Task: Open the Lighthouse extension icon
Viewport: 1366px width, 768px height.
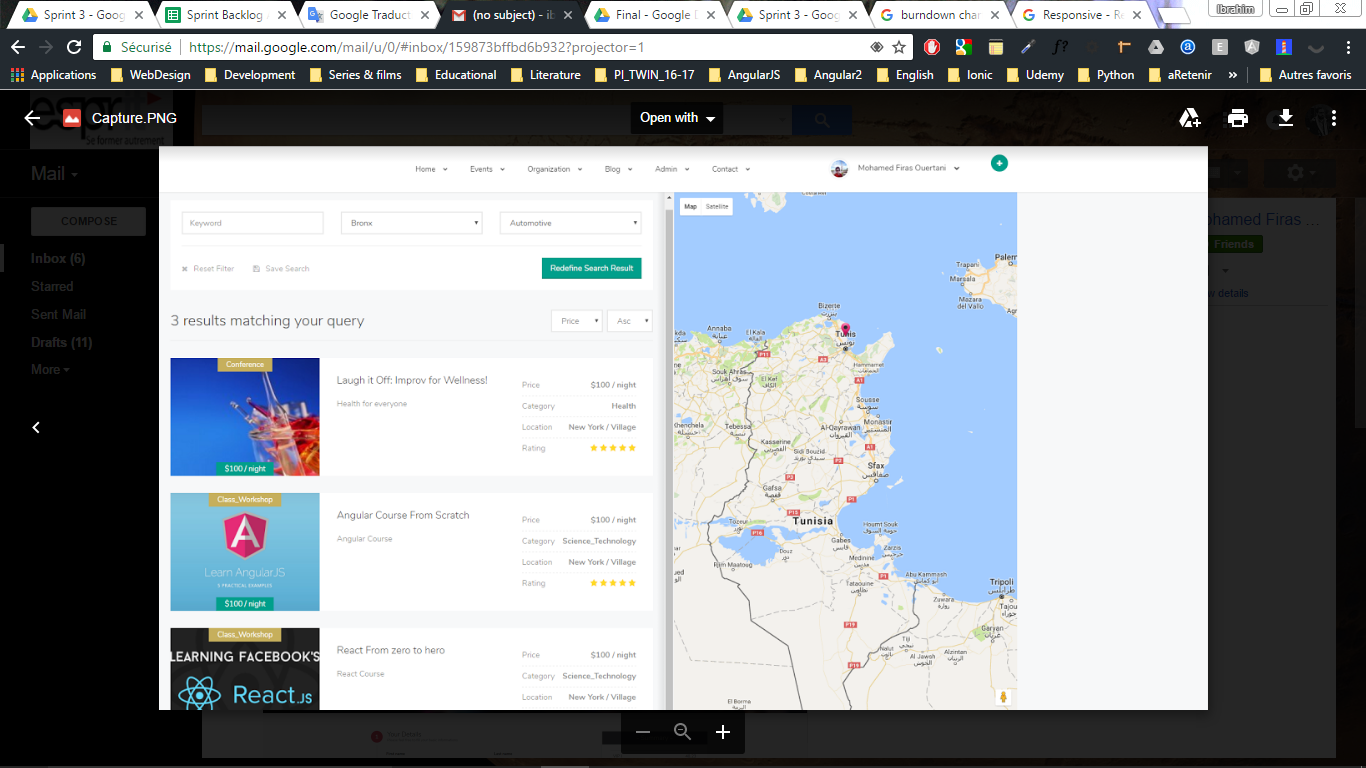Action: pos(1284,47)
